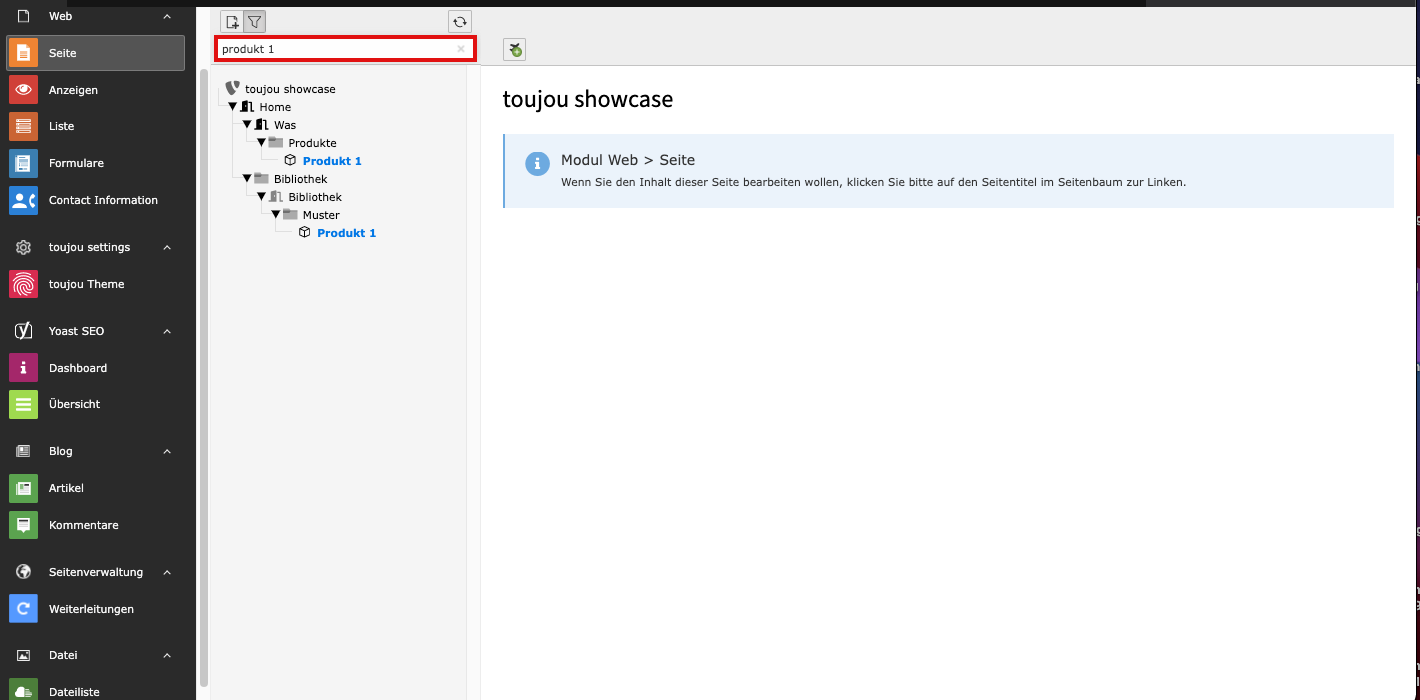
Task: Collapse the Muster folder in page tree
Action: point(276,214)
